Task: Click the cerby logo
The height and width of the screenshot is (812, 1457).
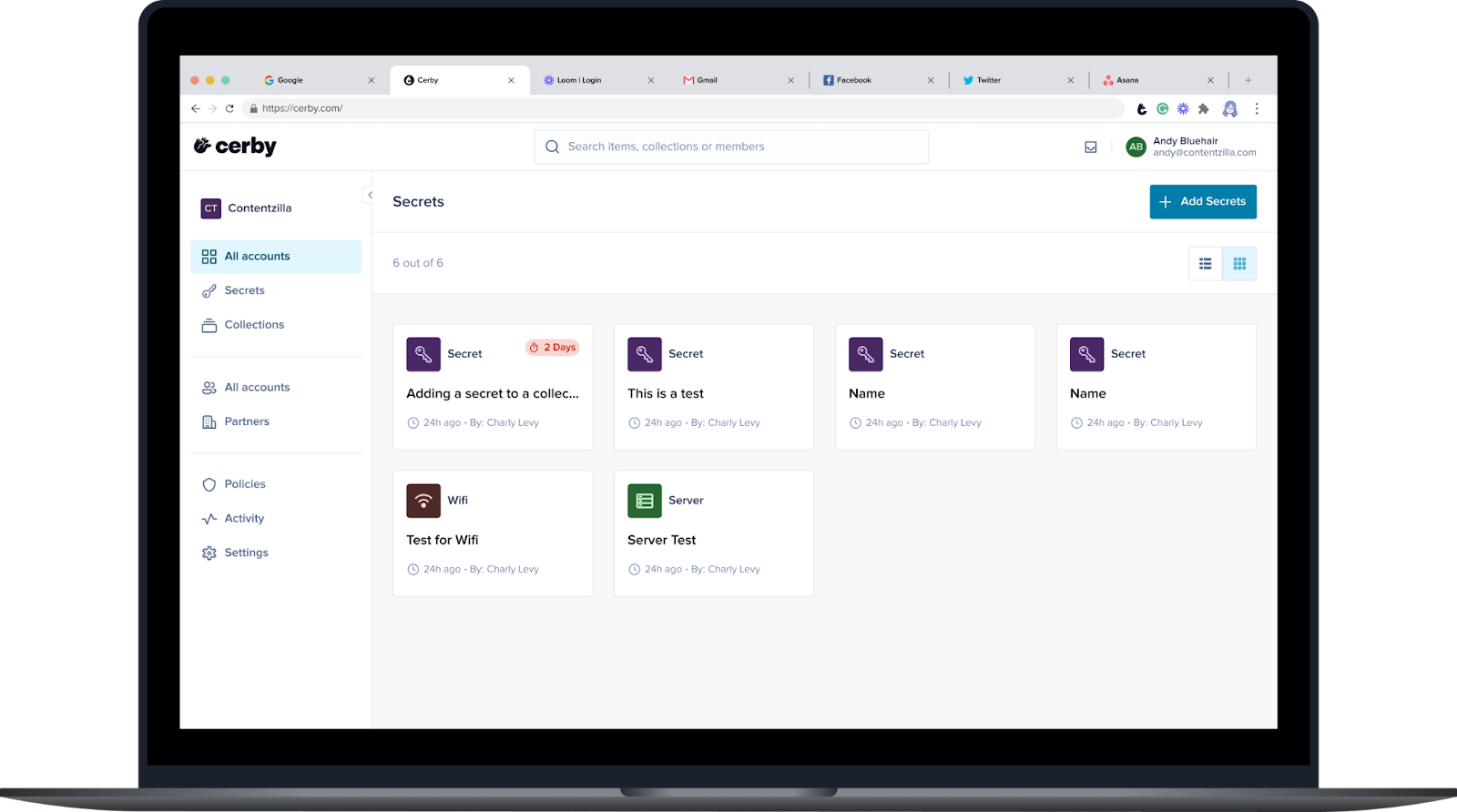Action: (235, 146)
